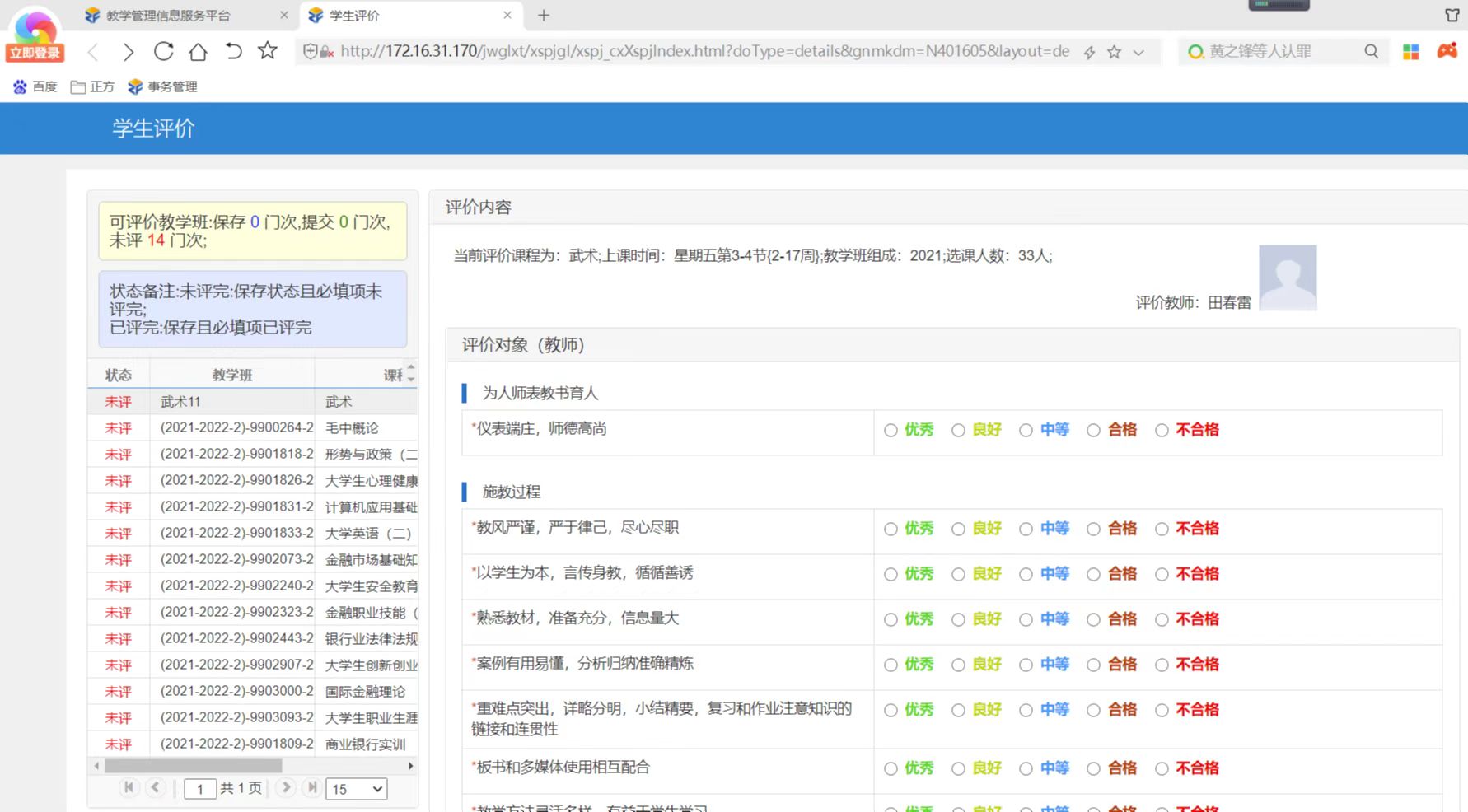This screenshot has height=812, width=1468.
Task: Click the page number input field
Action: coord(199,789)
